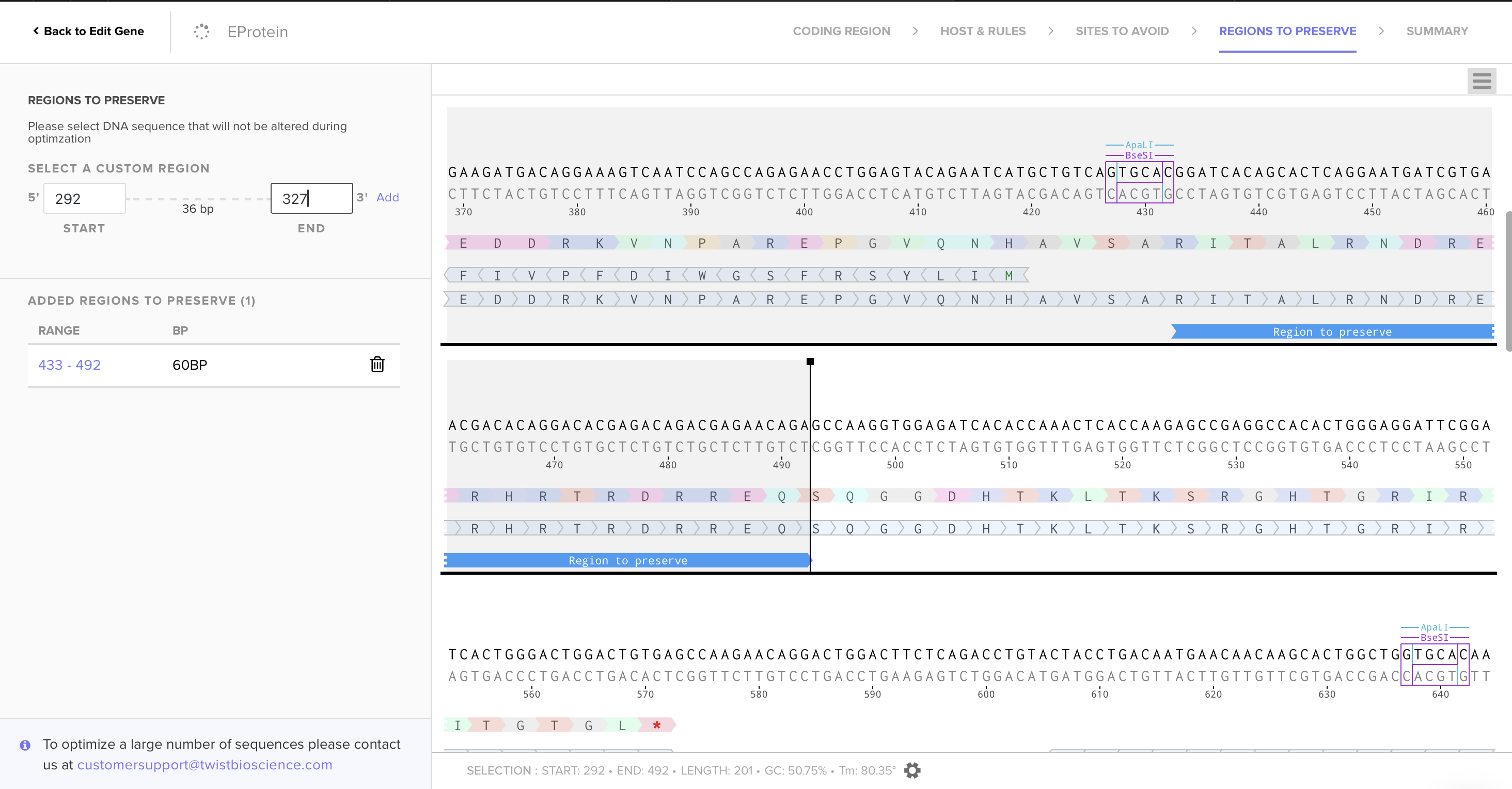Click Add to save custom region
This screenshot has height=789, width=1512.
coord(387,197)
